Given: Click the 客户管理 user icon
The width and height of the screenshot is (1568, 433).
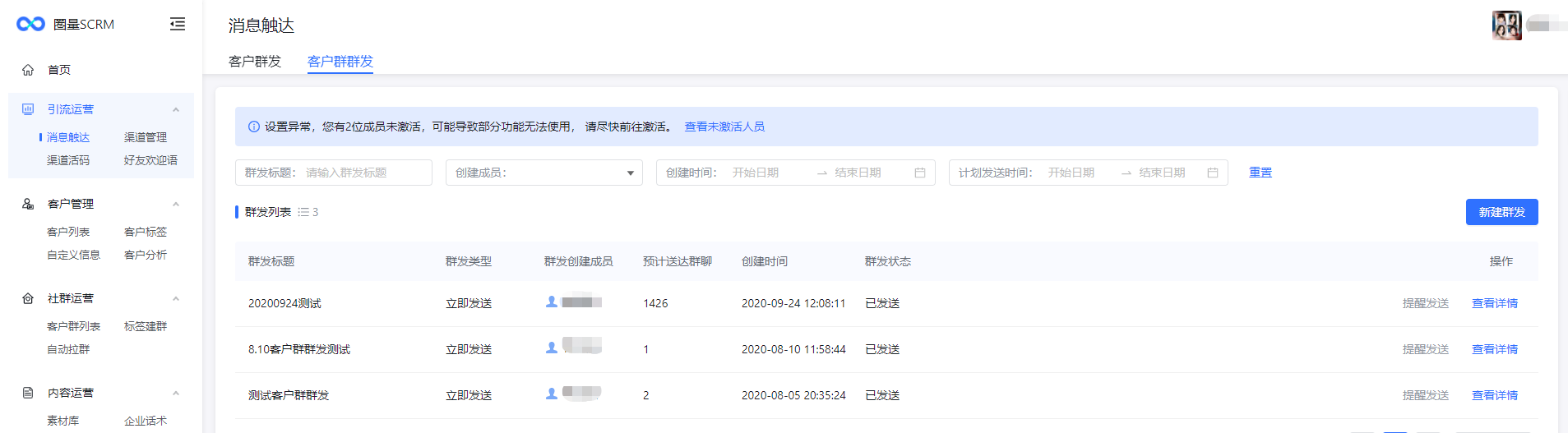Looking at the screenshot, I should click(28, 204).
